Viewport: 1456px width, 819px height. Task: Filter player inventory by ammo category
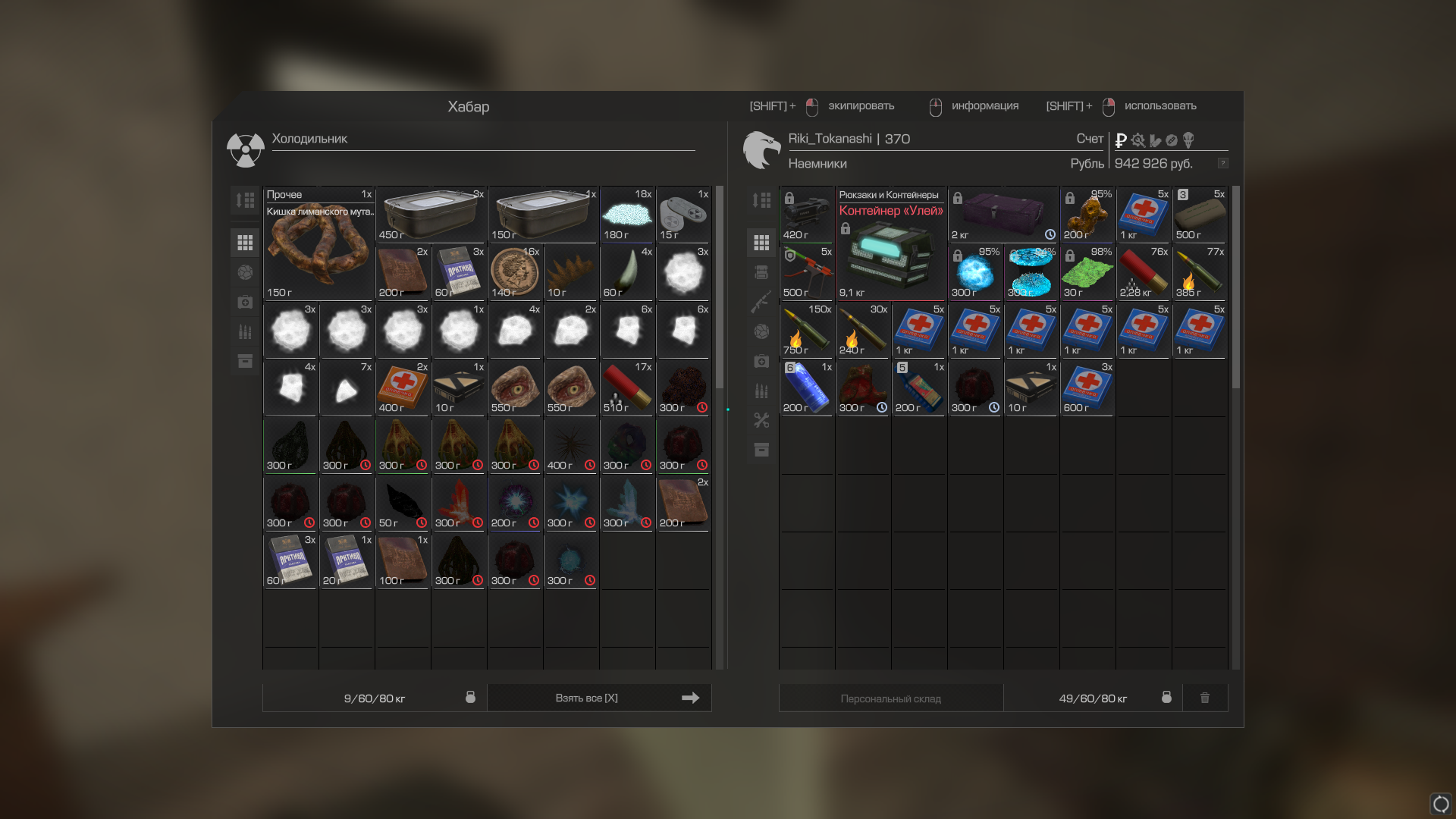point(761,391)
